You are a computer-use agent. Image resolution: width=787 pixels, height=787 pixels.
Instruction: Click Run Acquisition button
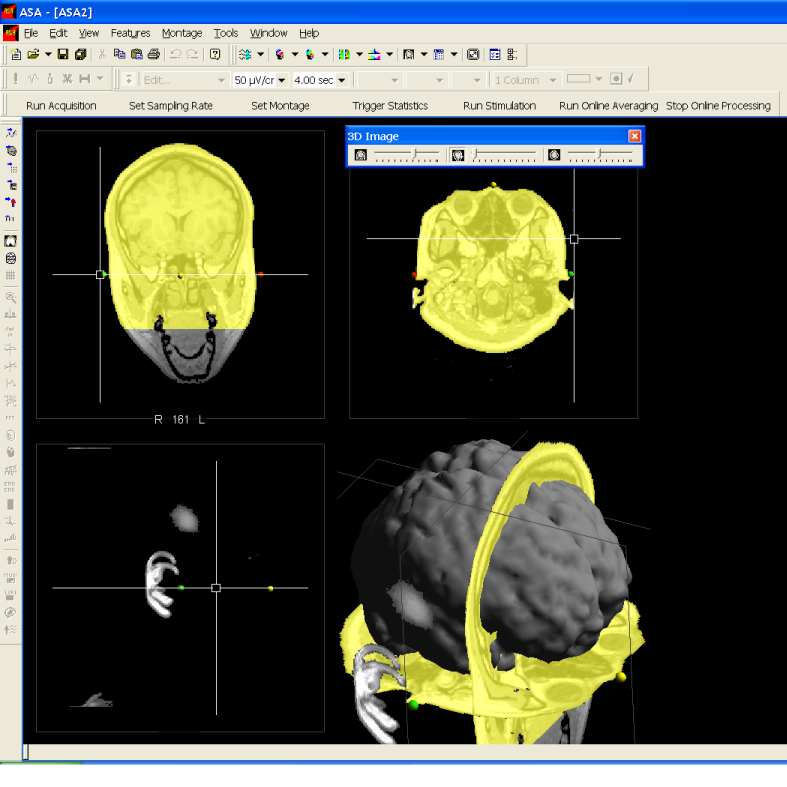(61, 105)
